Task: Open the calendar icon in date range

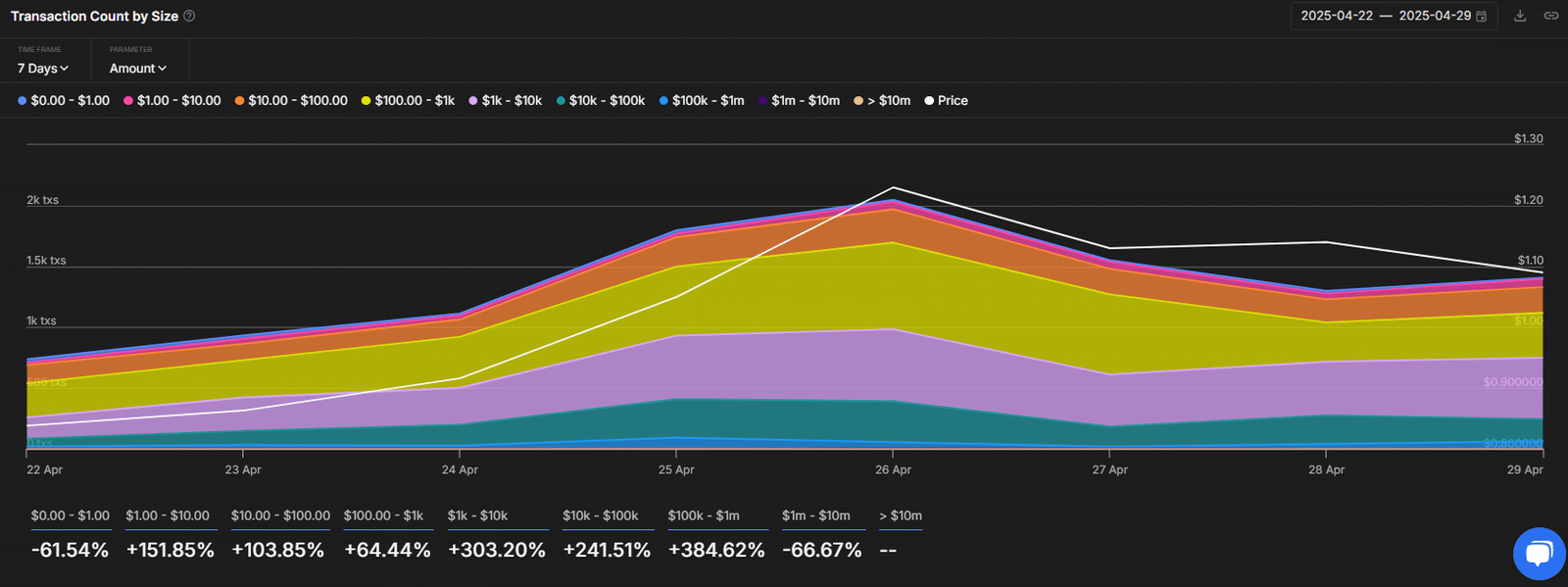Action: (1482, 17)
